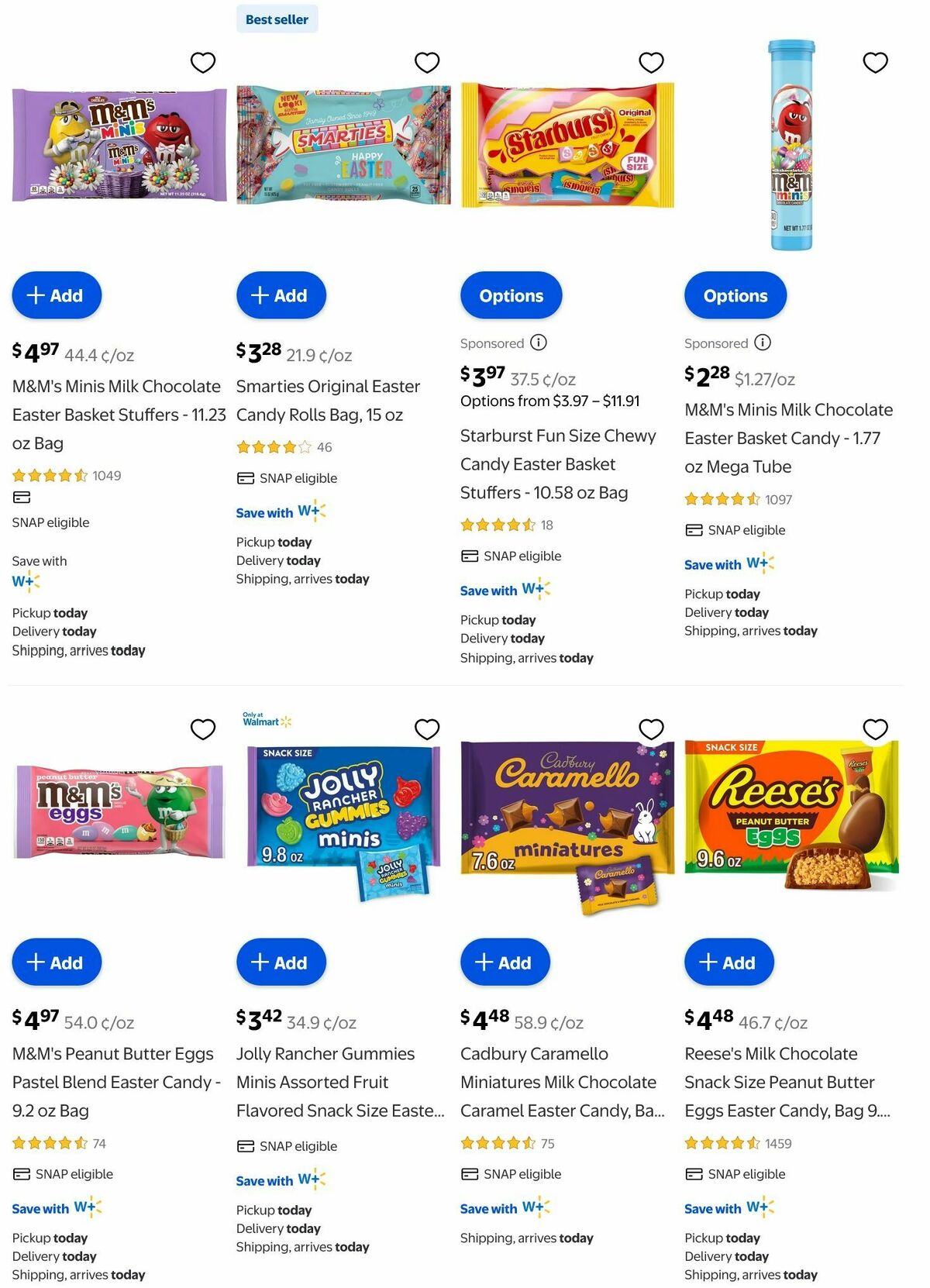Open Options for the M&M's Mega Tube
Screen dimensions: 930x1288
(x=735, y=295)
